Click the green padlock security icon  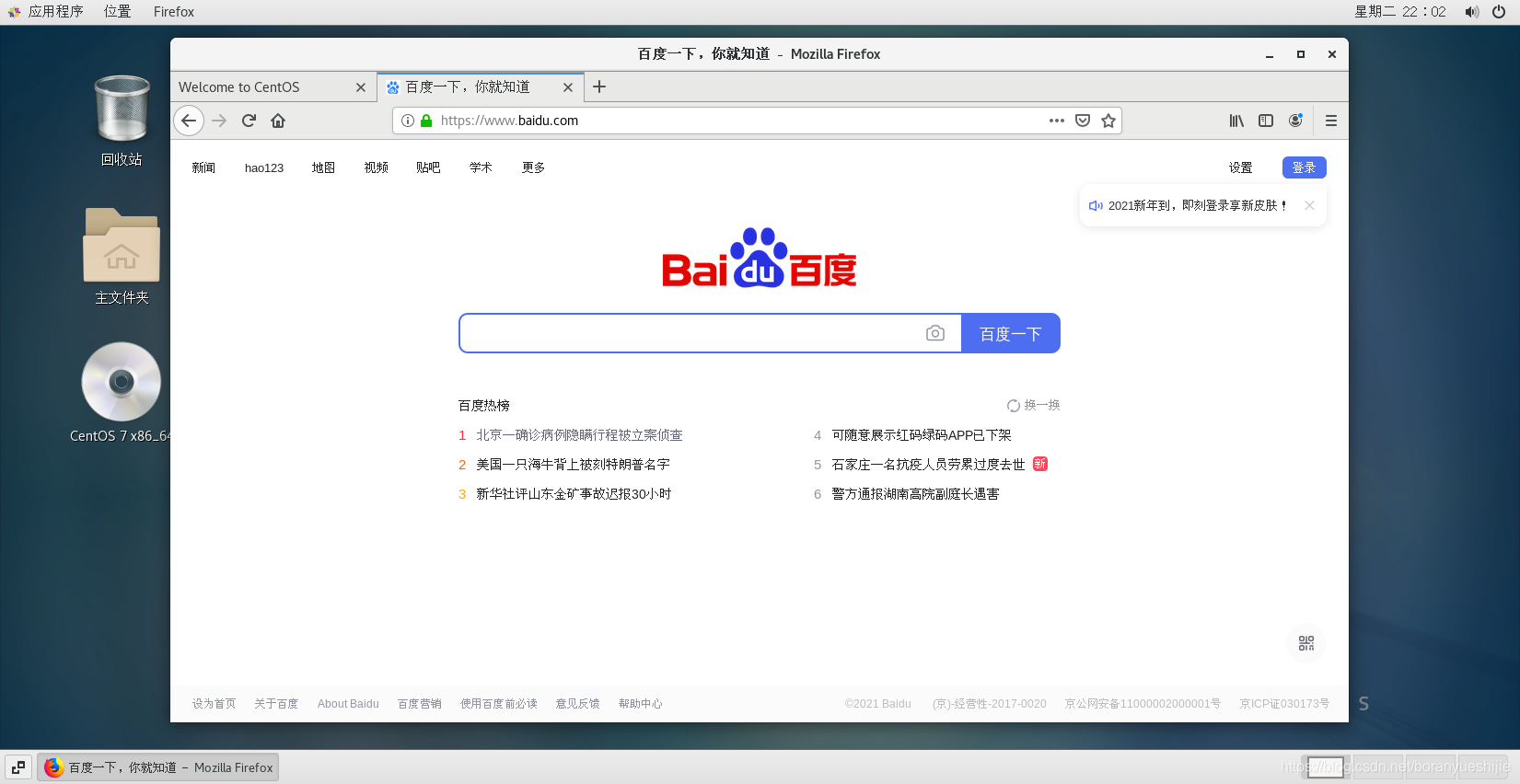tap(426, 121)
